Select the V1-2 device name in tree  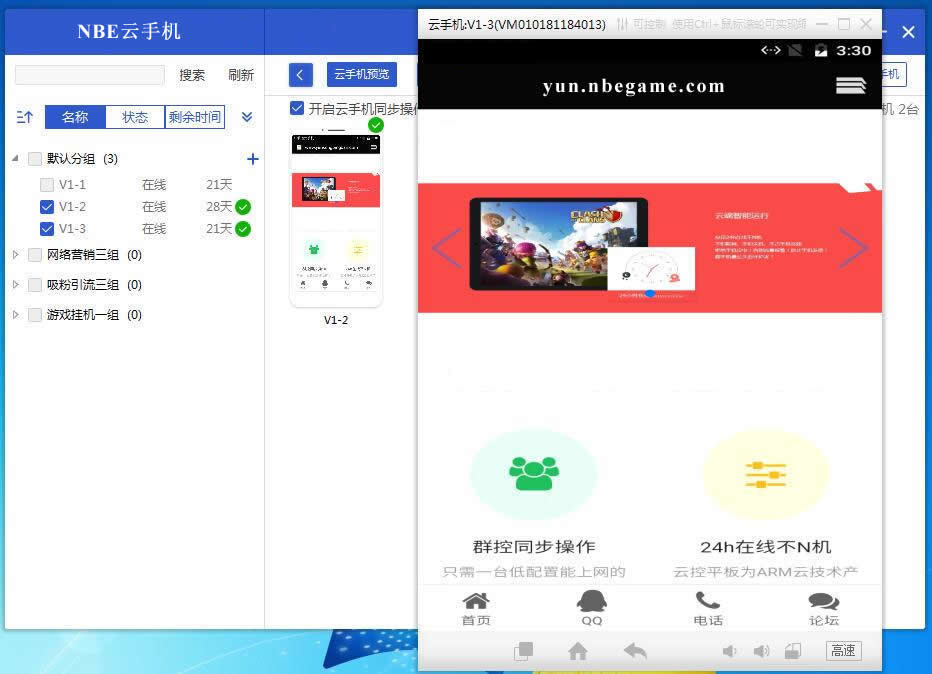pyautogui.click(x=72, y=207)
